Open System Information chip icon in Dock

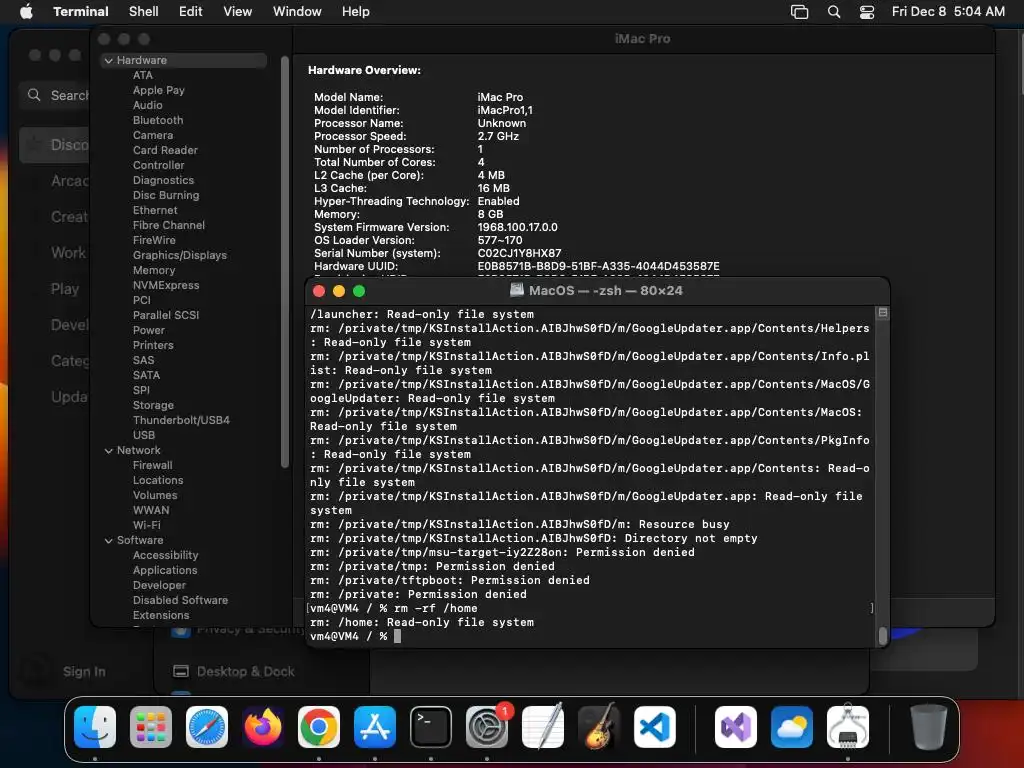848,727
